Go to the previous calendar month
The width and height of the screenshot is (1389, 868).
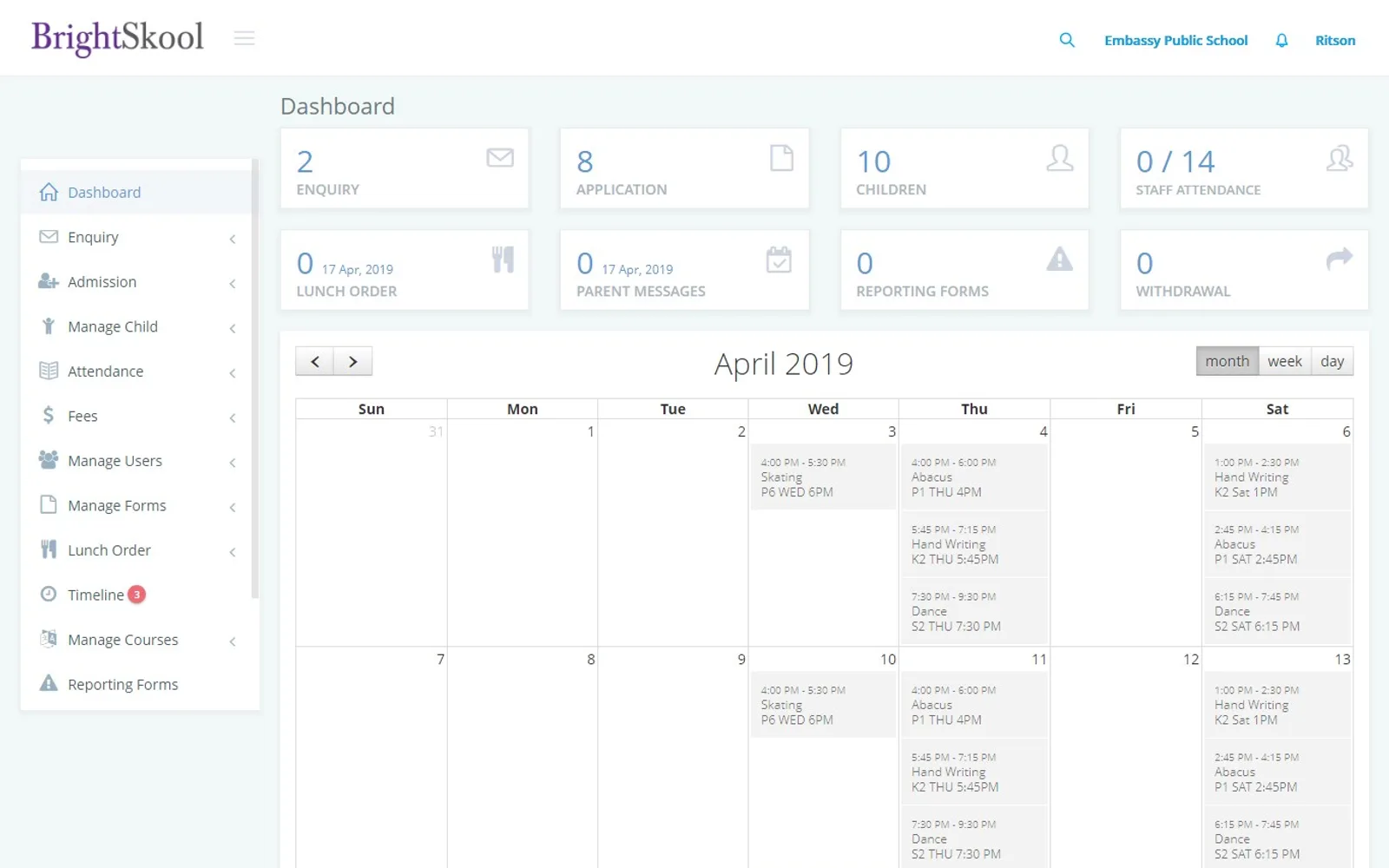[315, 361]
